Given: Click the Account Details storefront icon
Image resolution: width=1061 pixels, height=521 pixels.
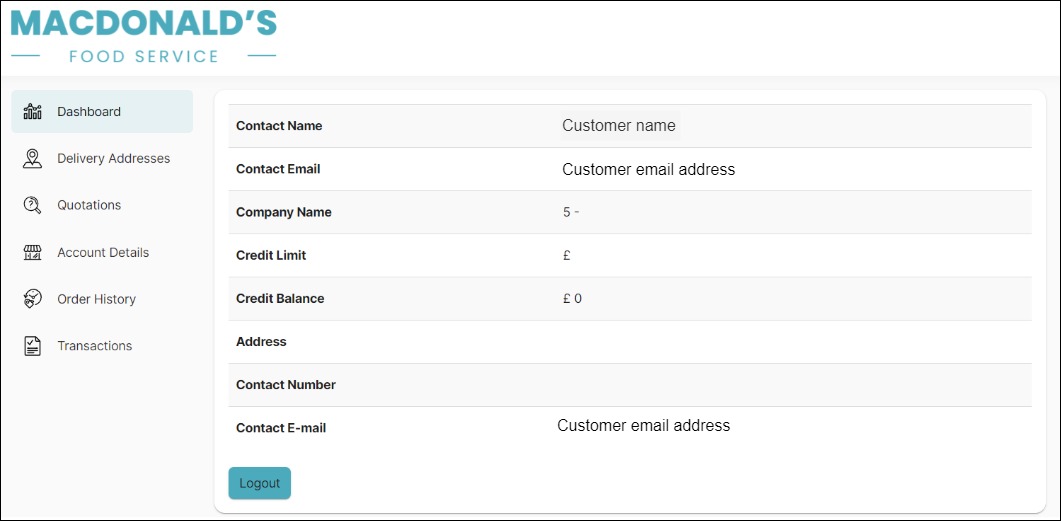Looking at the screenshot, I should click(x=32, y=253).
